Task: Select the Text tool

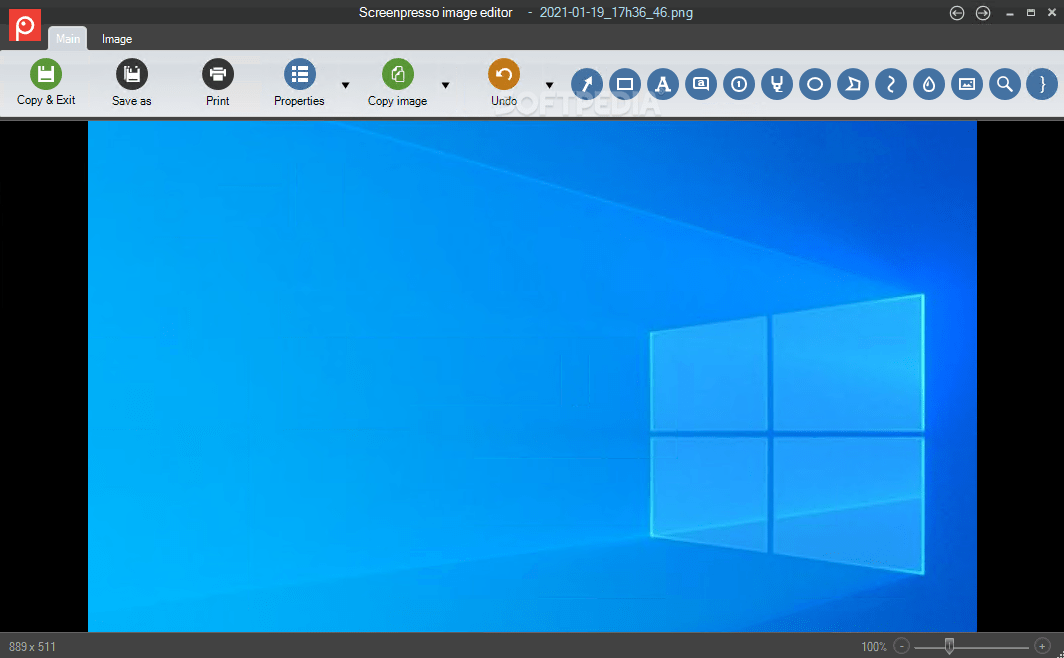Action: 663,85
